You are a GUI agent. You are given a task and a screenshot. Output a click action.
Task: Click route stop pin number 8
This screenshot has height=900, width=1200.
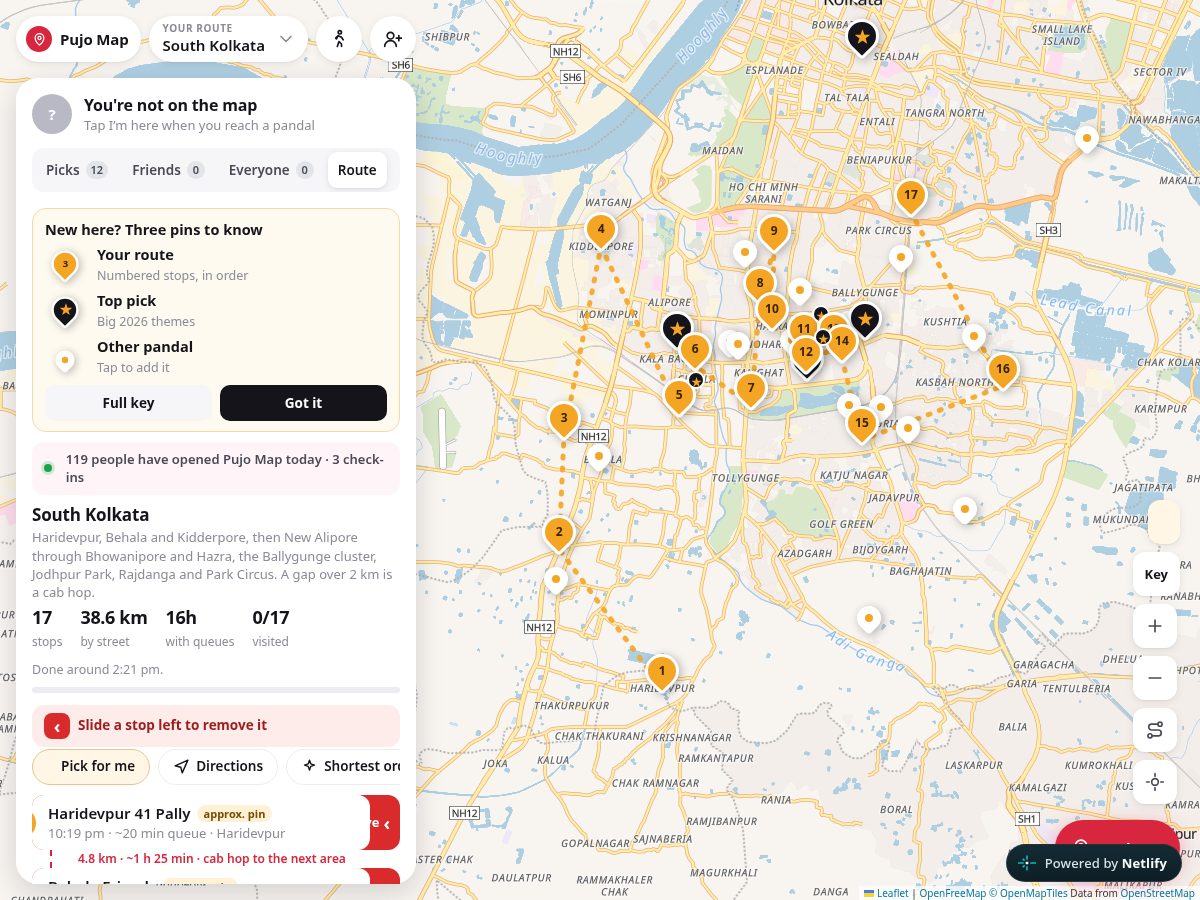coord(760,286)
